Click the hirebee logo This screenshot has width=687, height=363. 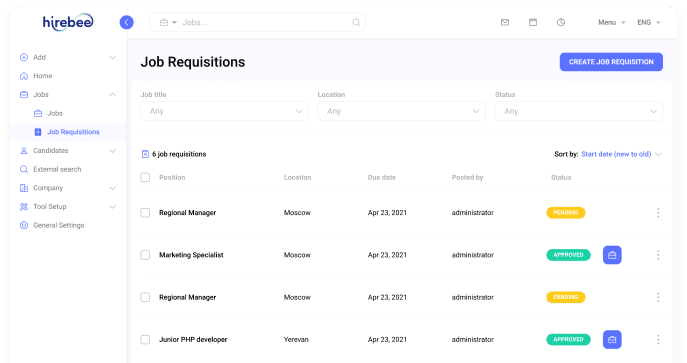pos(68,22)
